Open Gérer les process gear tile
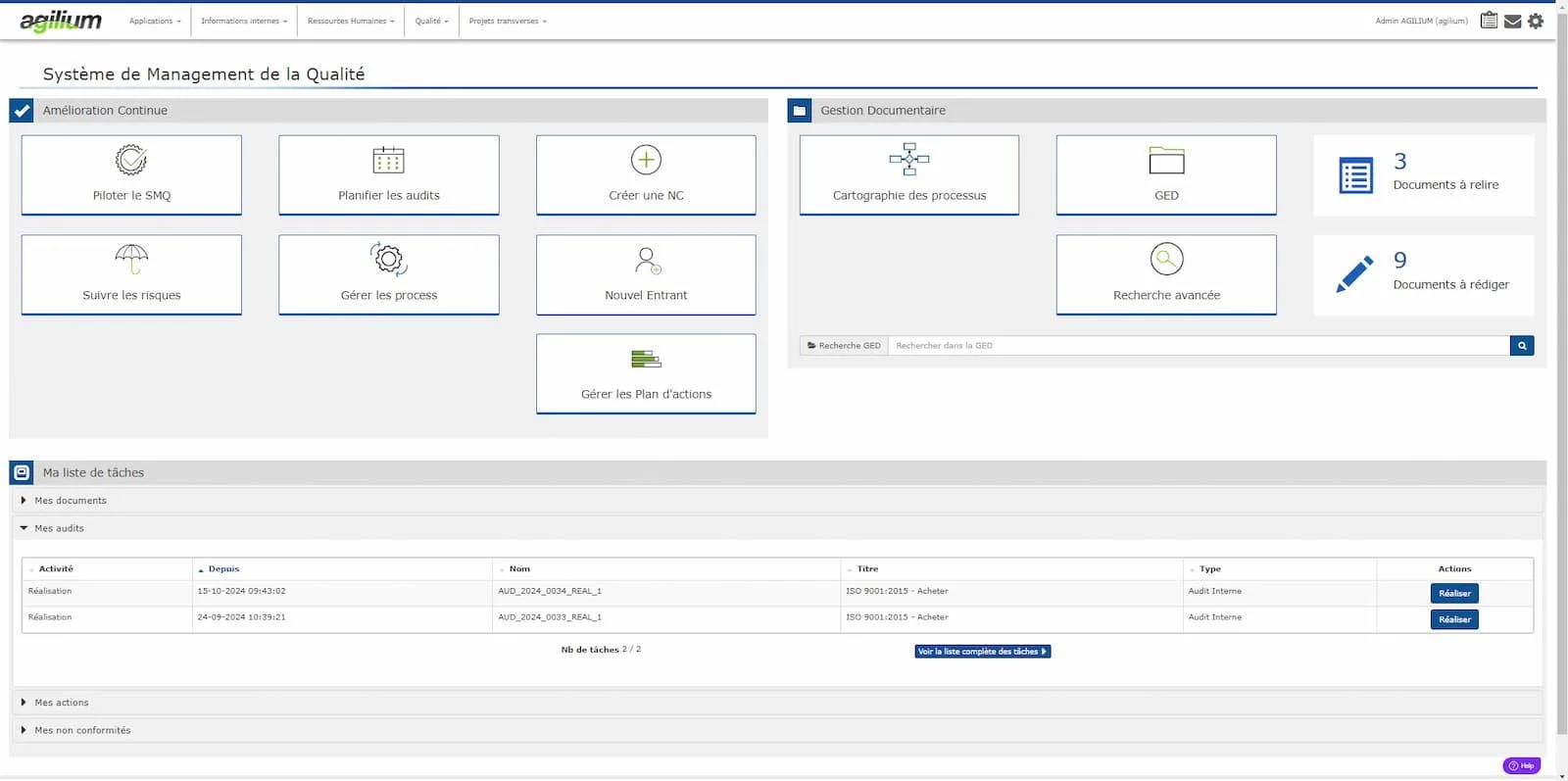Viewport: 1568px width, 781px height. (389, 274)
